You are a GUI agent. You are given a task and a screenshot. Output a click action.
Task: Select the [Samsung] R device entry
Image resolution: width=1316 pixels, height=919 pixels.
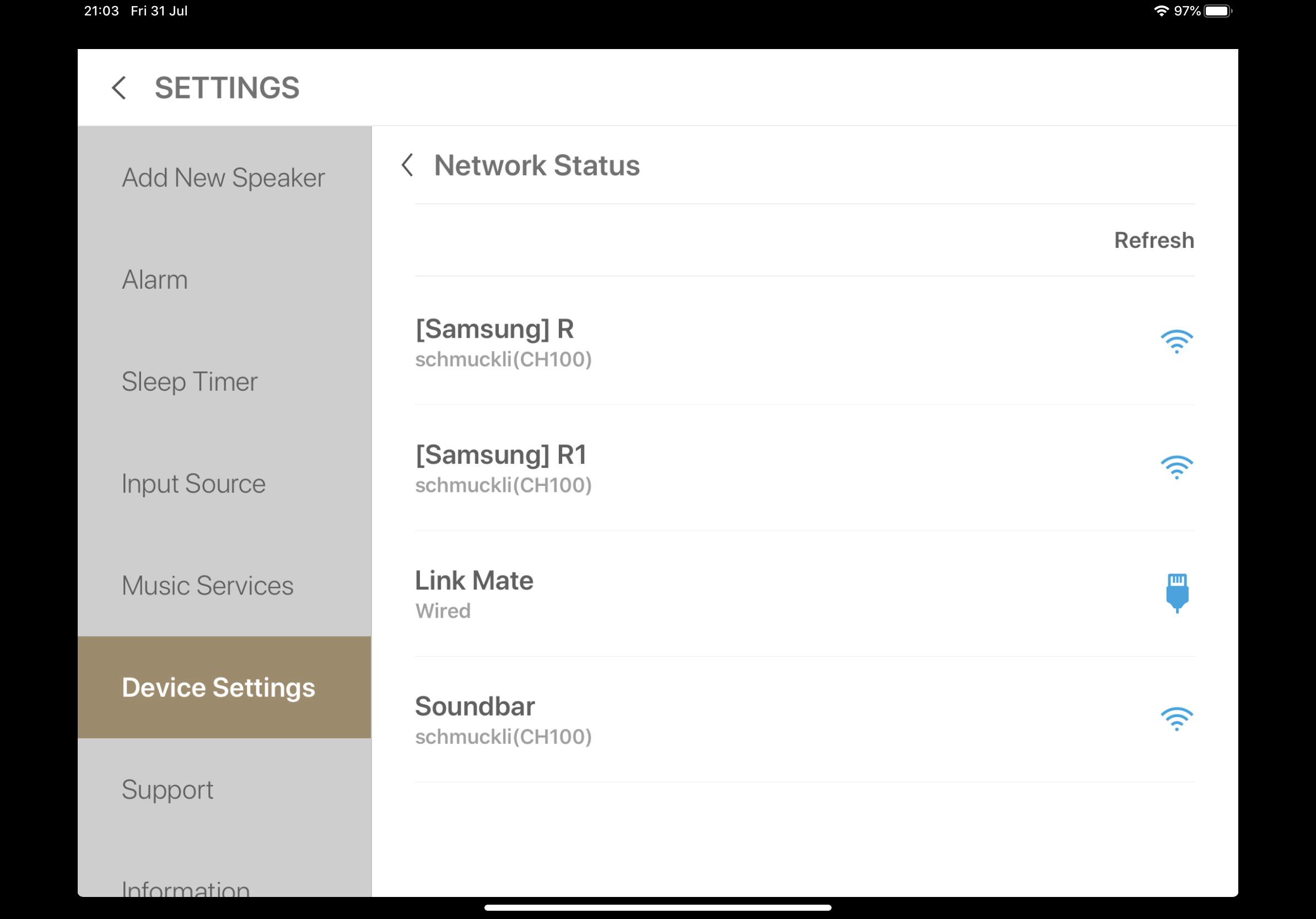[745, 342]
